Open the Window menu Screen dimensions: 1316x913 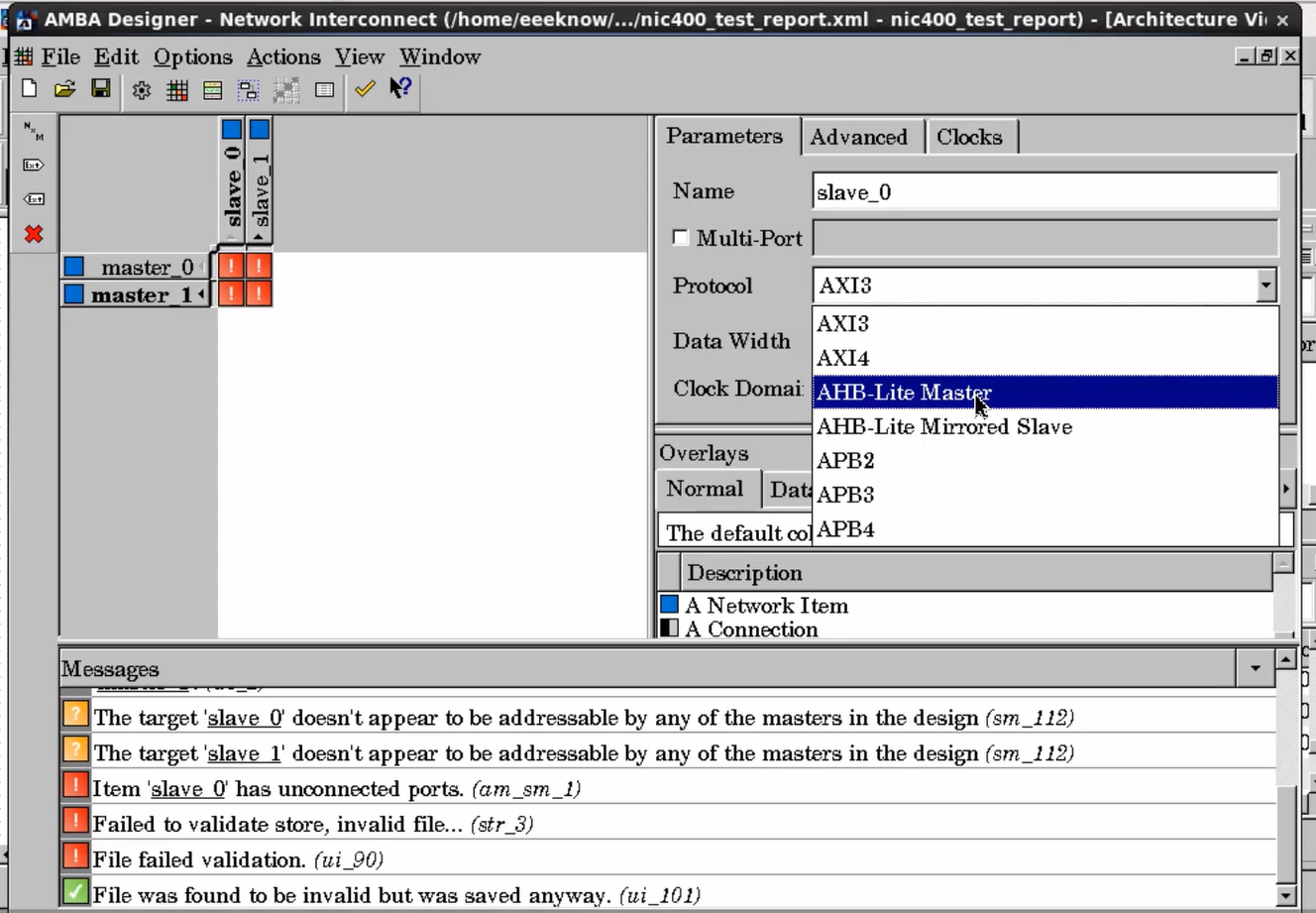pyautogui.click(x=440, y=57)
